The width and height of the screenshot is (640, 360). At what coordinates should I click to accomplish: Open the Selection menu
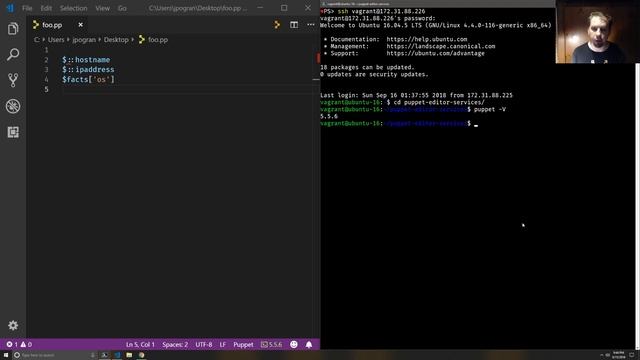tap(73, 8)
